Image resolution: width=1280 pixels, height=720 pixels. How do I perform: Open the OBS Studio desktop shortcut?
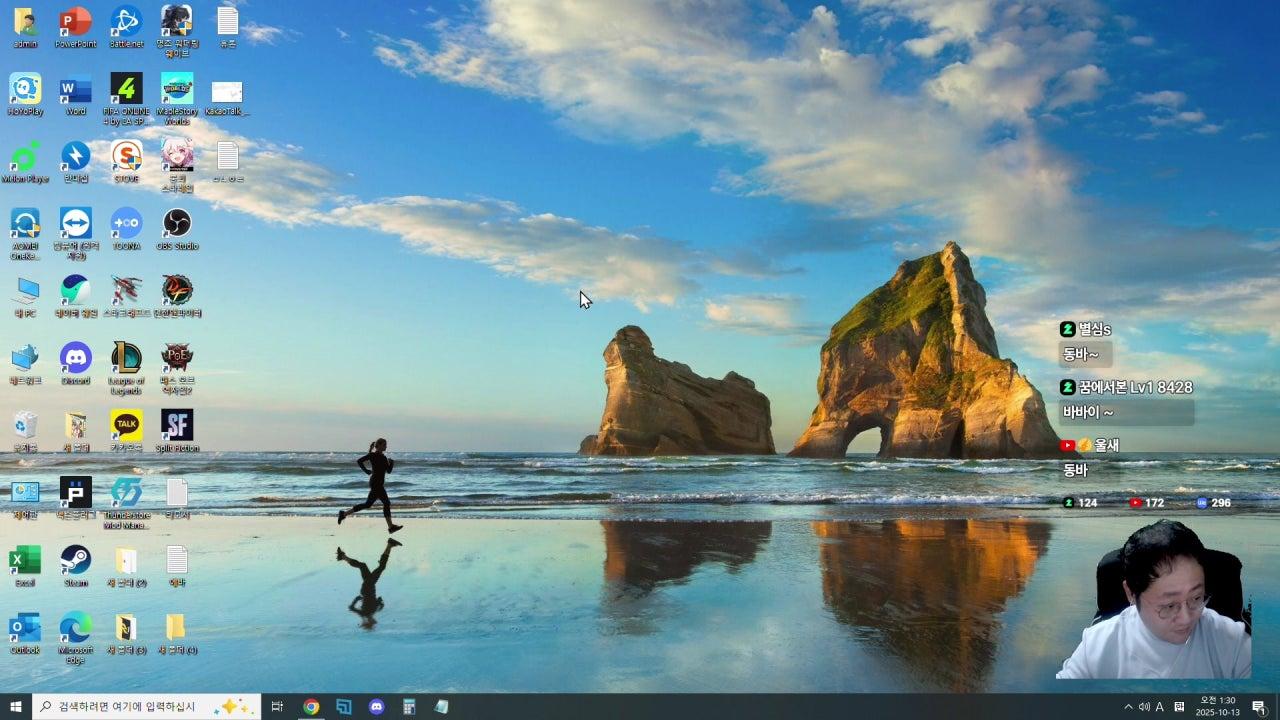tap(177, 224)
